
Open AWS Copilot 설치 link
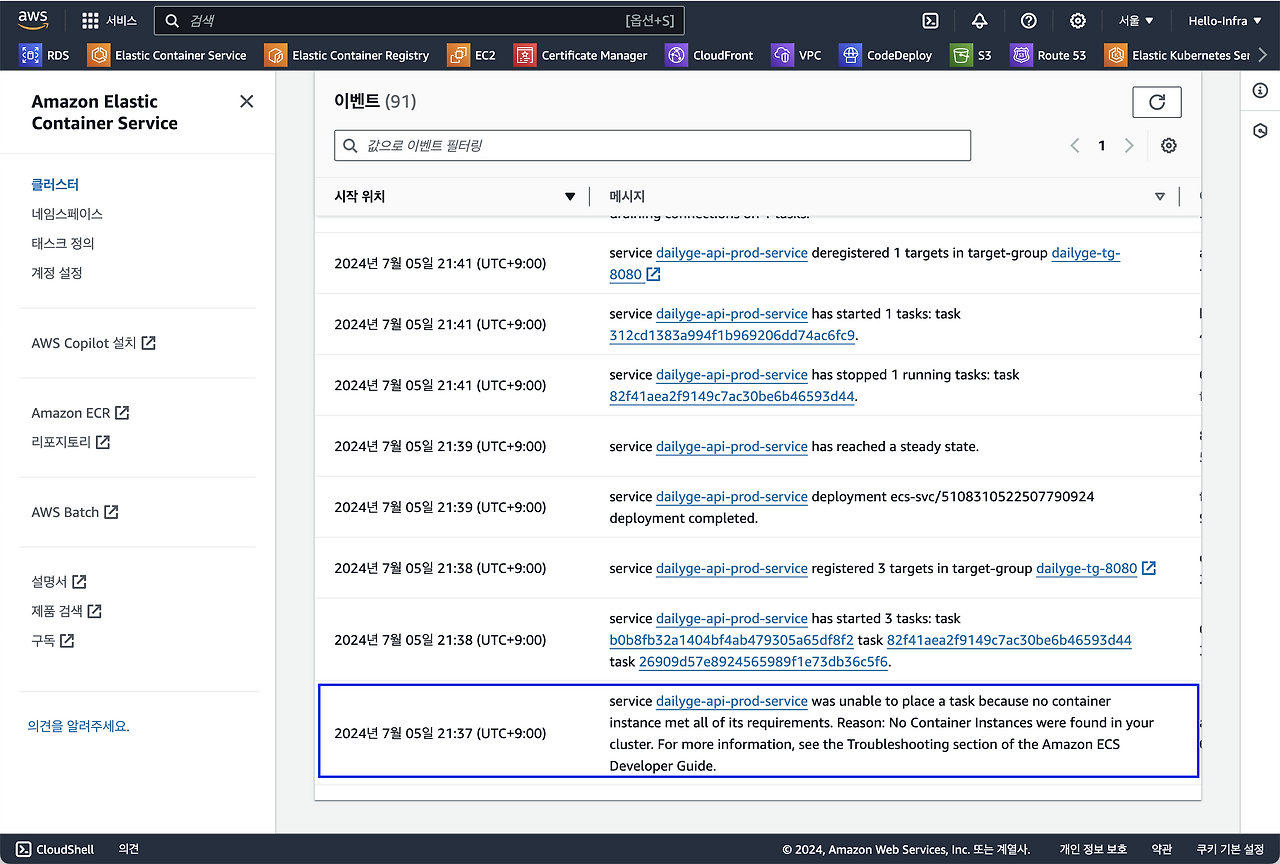(x=93, y=343)
